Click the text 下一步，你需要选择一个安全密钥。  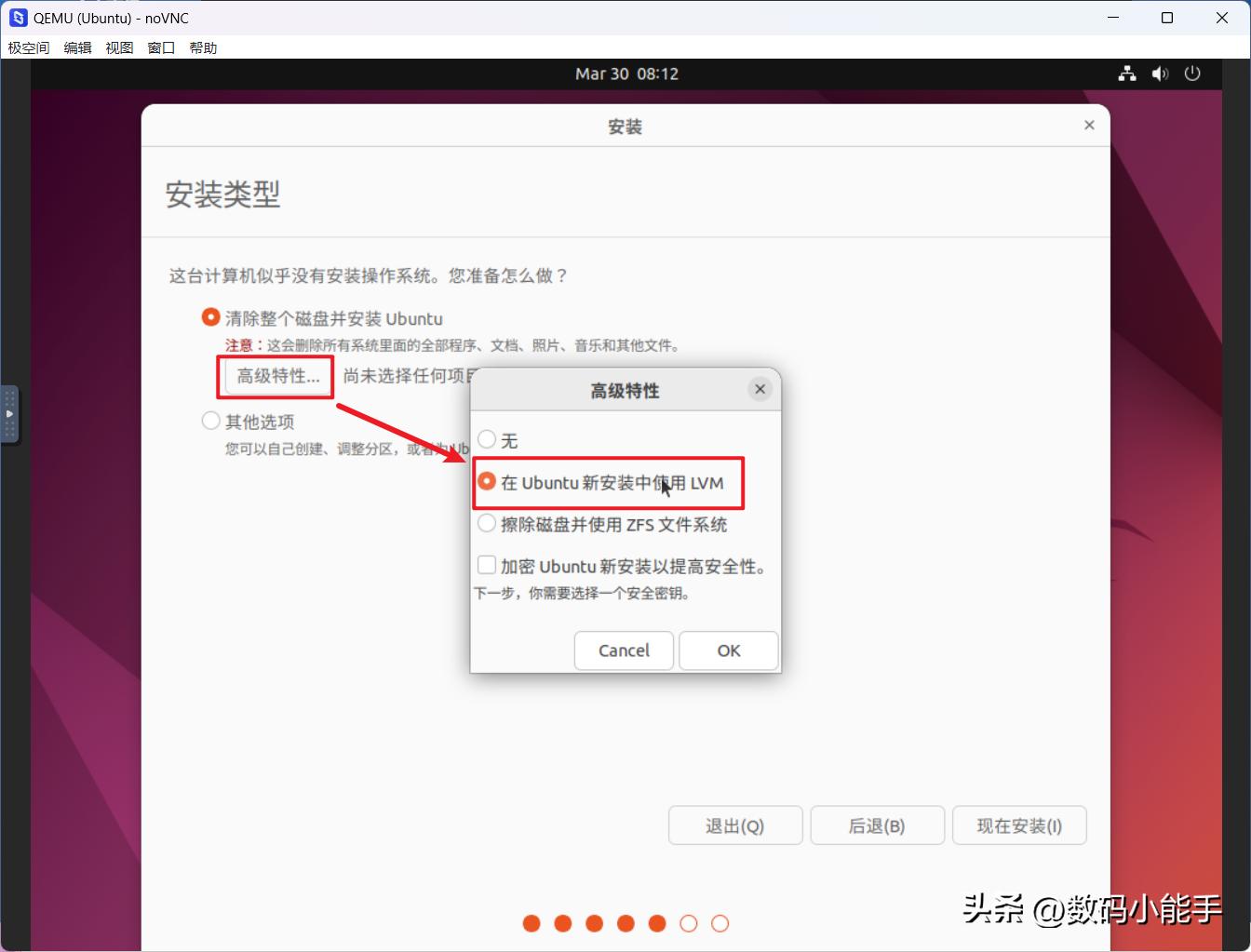tap(582, 593)
